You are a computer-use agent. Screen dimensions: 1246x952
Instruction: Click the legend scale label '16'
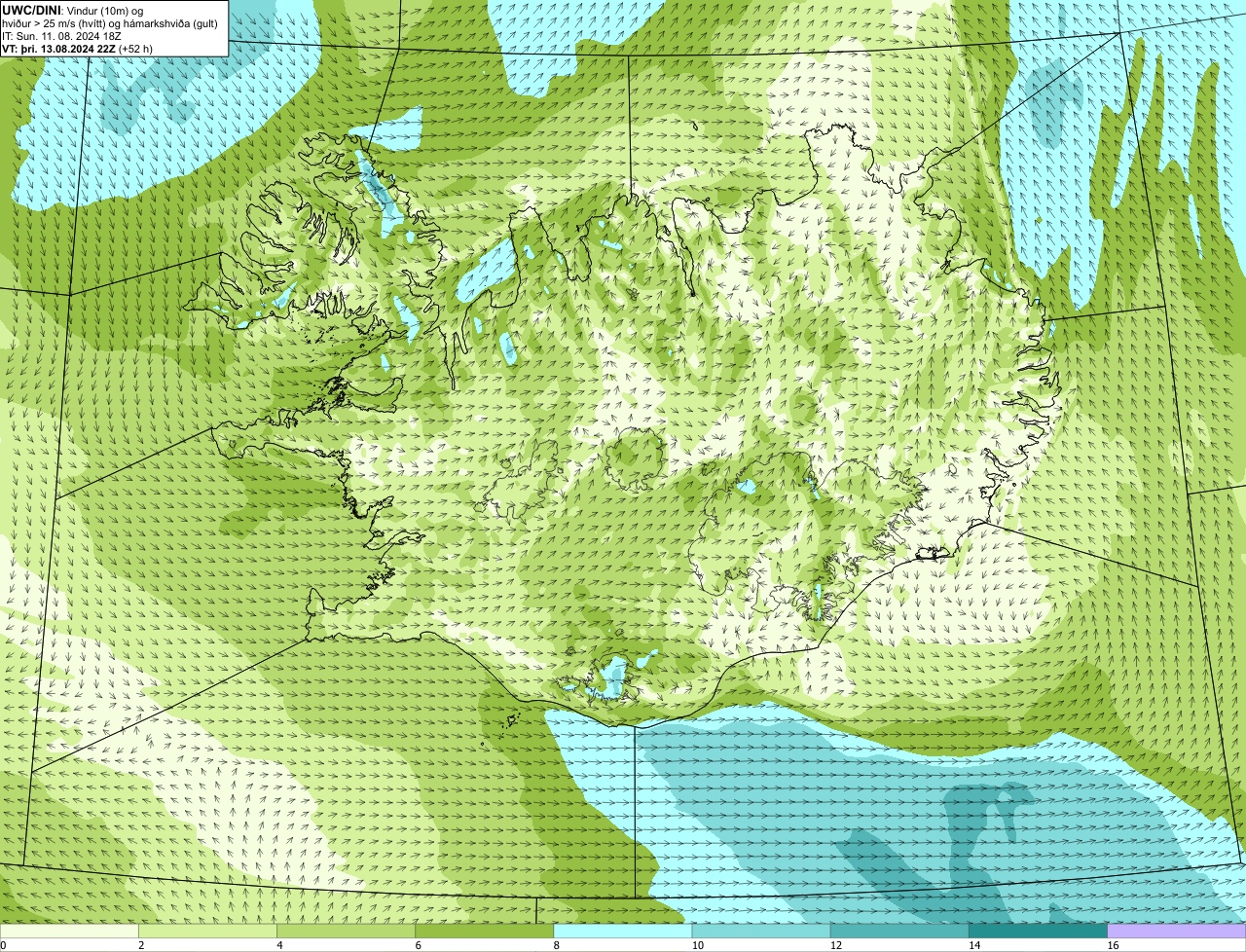pos(1114,945)
